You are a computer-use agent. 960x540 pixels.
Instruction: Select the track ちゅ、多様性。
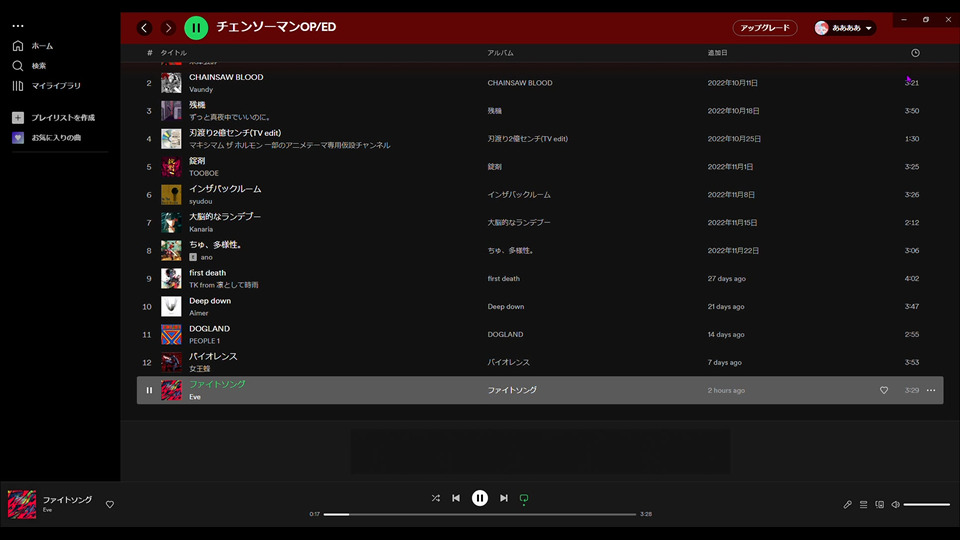click(215, 245)
